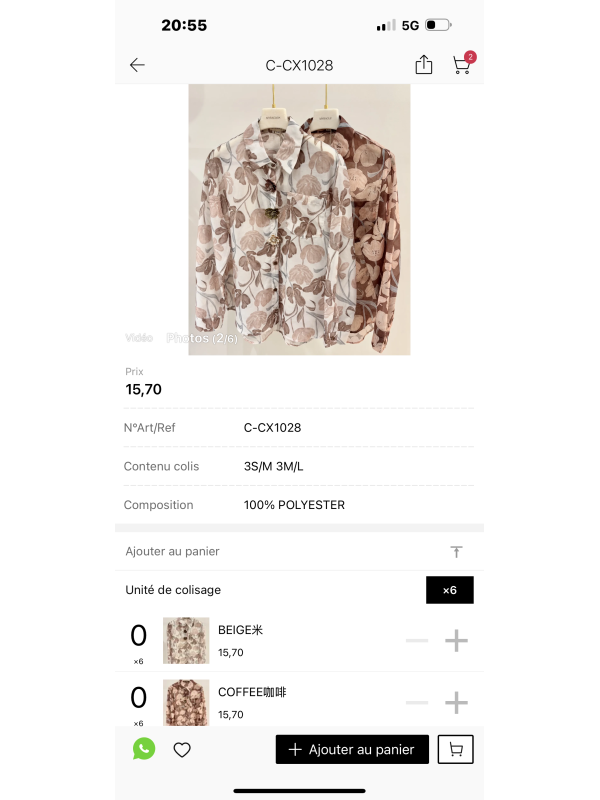
Task: Collapse the panel with the up-arrow icon
Action: click(457, 552)
